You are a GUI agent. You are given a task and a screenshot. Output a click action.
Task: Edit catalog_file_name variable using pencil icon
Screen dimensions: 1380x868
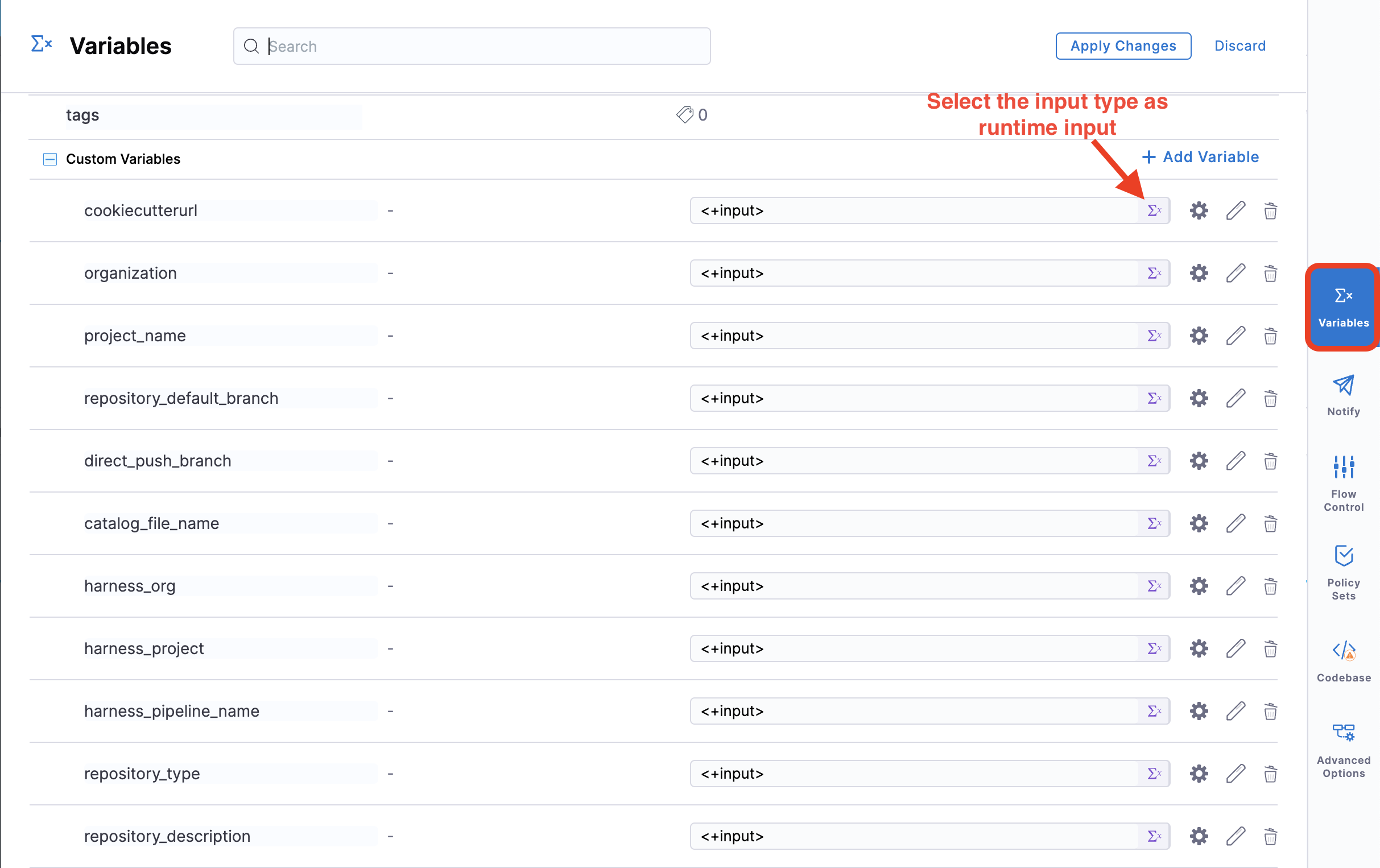click(x=1236, y=523)
